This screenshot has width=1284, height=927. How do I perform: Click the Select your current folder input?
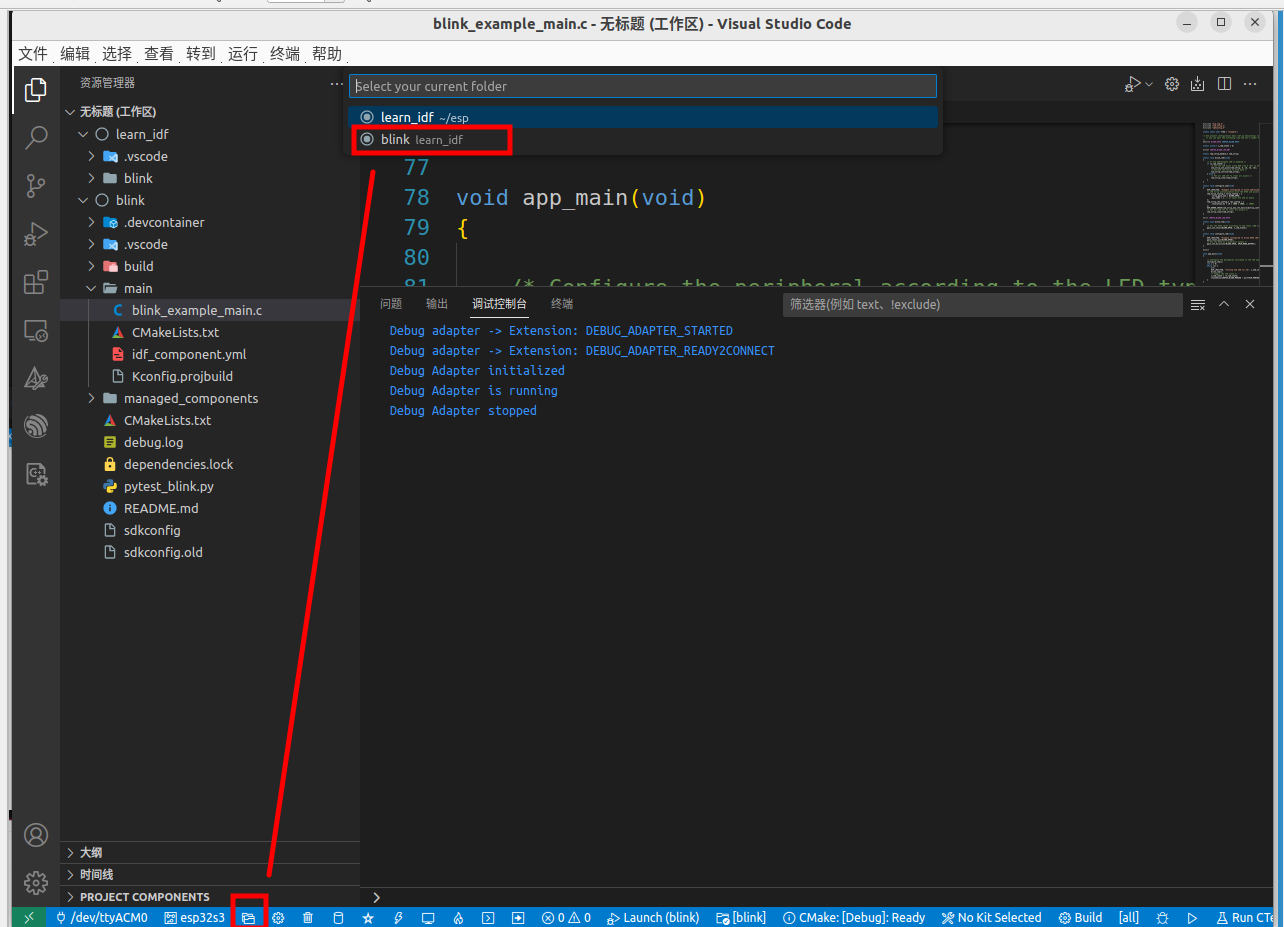pos(643,86)
